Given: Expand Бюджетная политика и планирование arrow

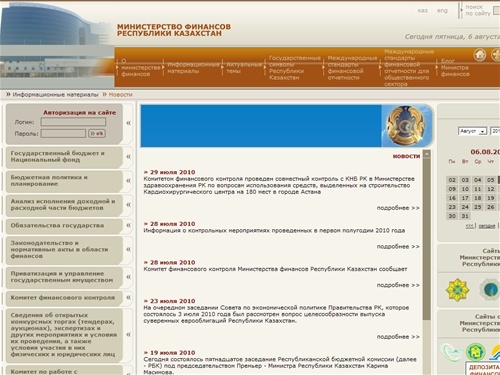Looking at the screenshot, I should tap(129, 180).
